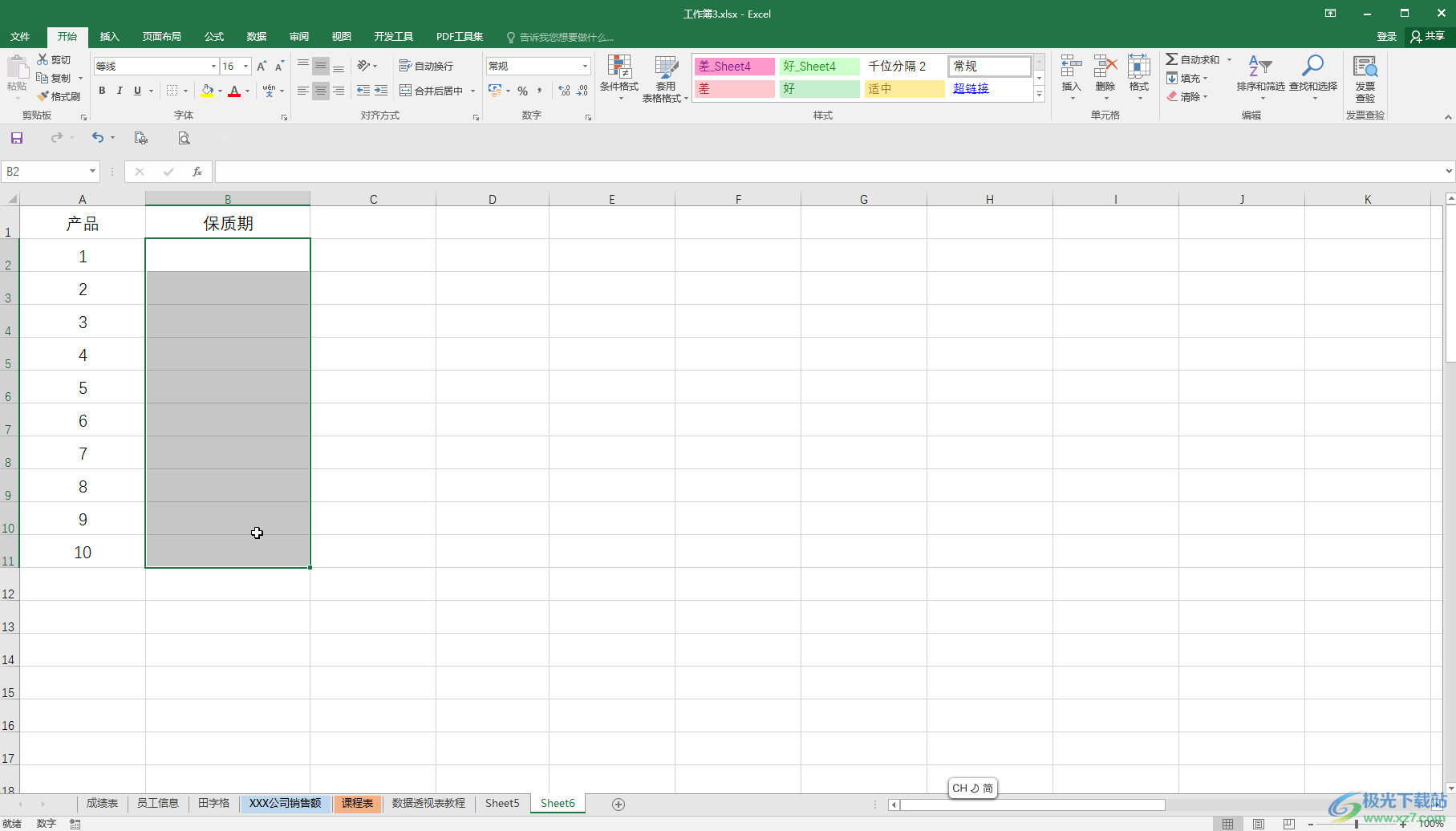
Task: Apply the yellow fill color bucket
Action: point(207,91)
